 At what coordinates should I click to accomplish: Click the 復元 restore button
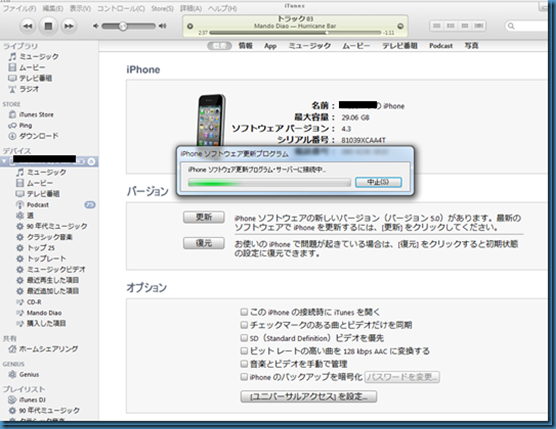pos(204,243)
